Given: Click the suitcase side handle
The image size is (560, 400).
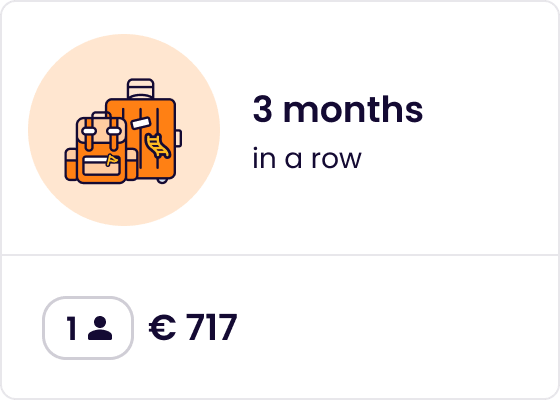Looking at the screenshot, I should 179,138.
